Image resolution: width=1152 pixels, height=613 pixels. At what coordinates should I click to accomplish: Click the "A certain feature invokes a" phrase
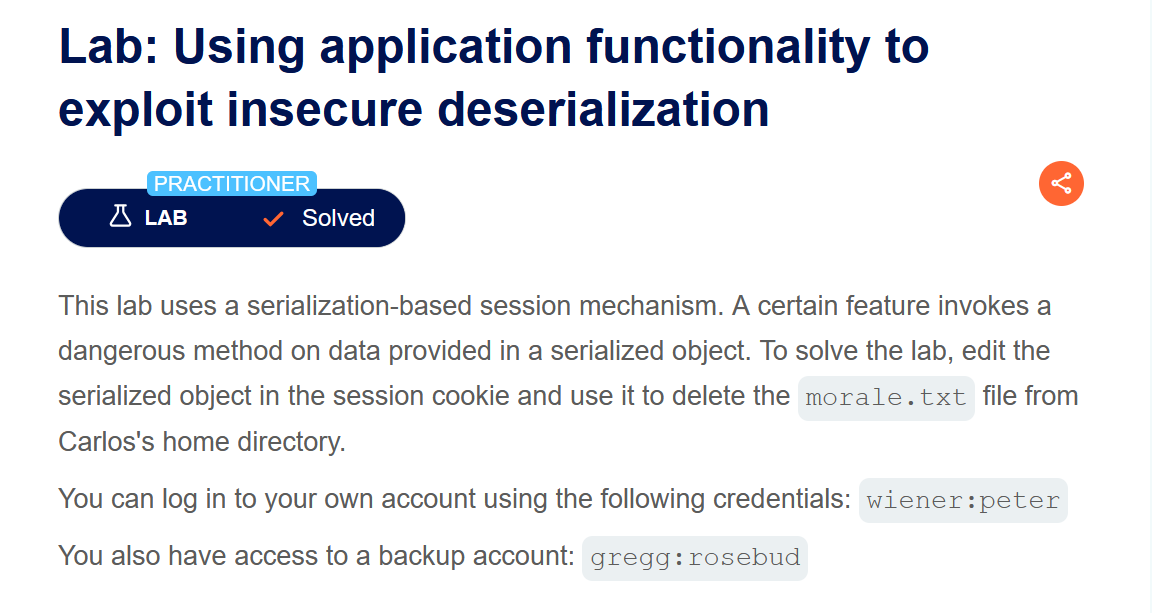891,305
